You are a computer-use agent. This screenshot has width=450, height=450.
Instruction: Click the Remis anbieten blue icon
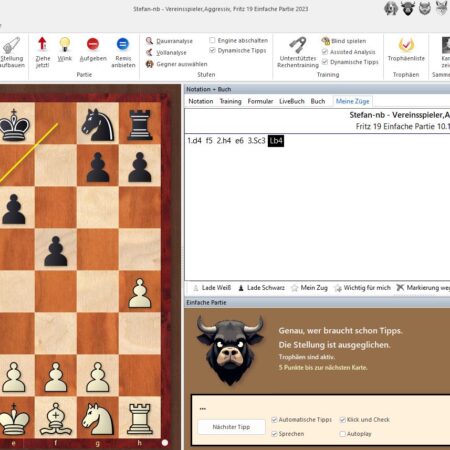click(123, 44)
